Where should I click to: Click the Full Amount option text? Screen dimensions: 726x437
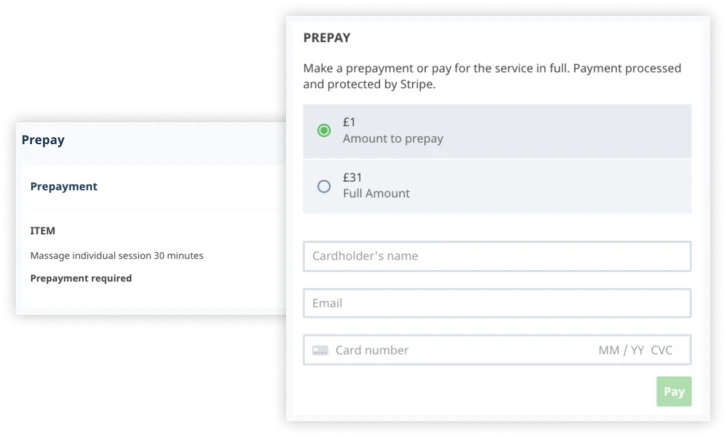point(376,194)
